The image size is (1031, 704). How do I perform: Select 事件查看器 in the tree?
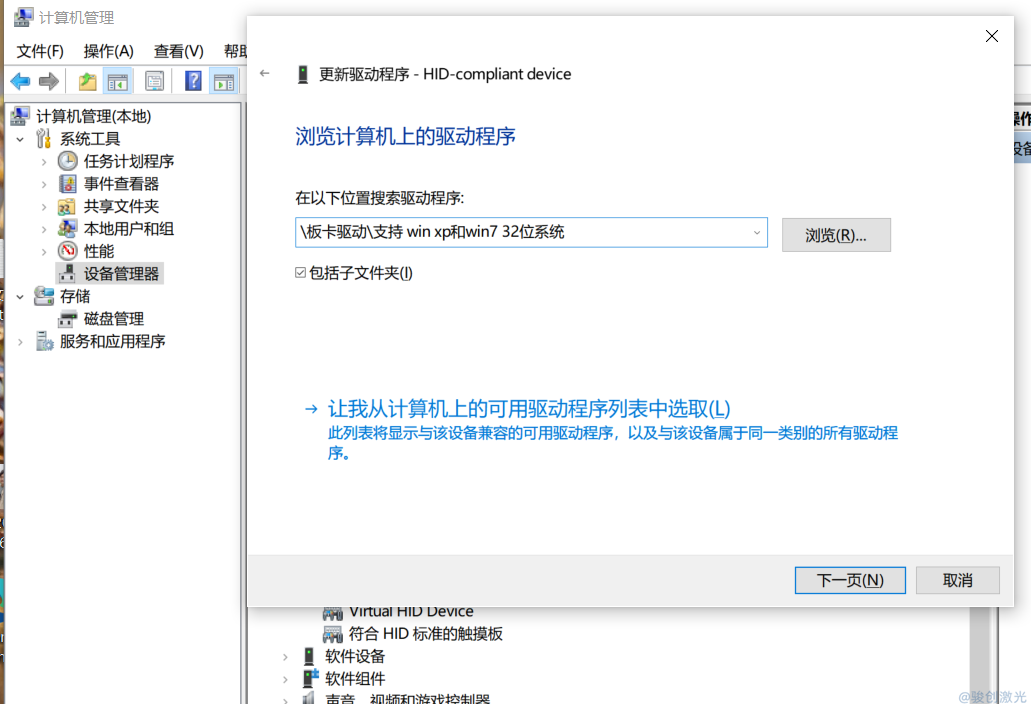[x=121, y=183]
